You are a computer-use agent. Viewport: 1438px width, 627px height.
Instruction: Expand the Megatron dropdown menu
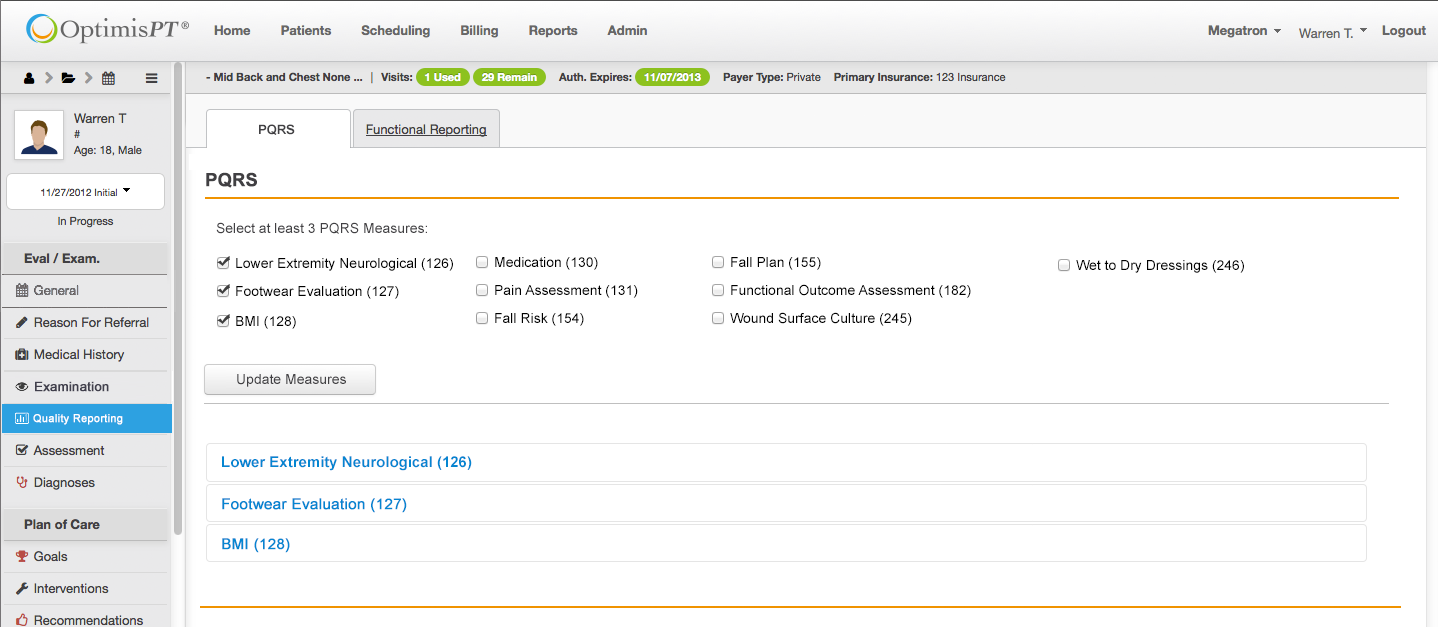pos(1243,31)
